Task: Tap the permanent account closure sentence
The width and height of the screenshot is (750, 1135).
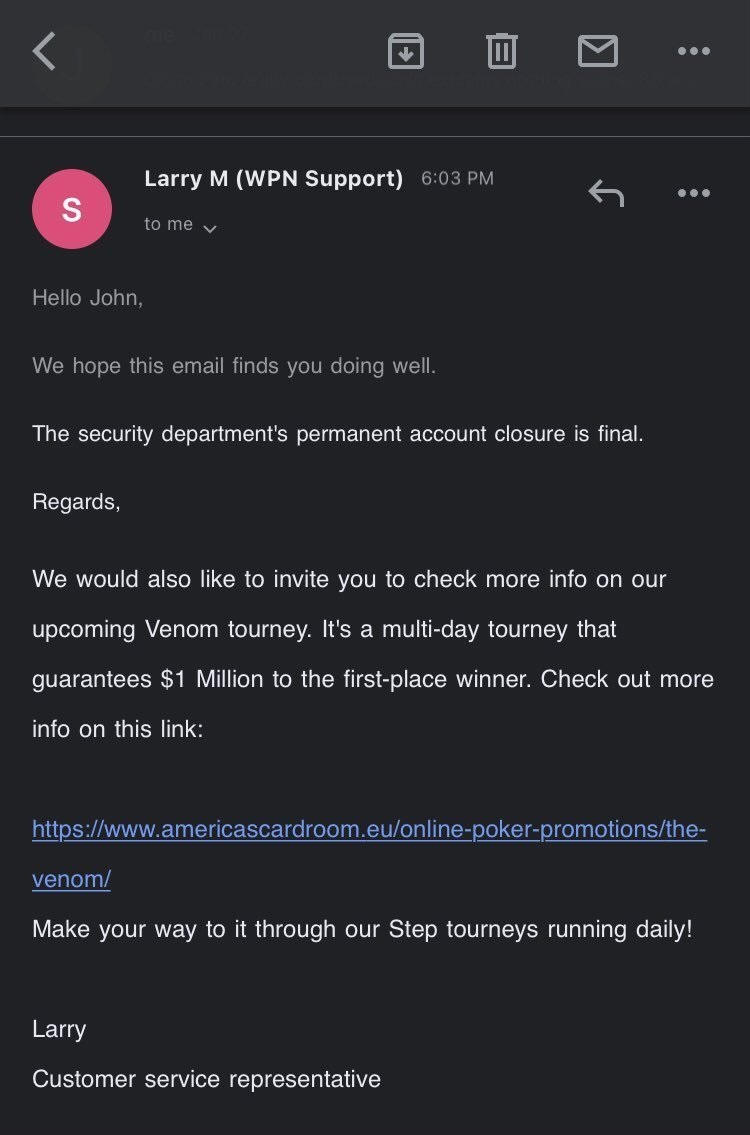Action: point(338,434)
